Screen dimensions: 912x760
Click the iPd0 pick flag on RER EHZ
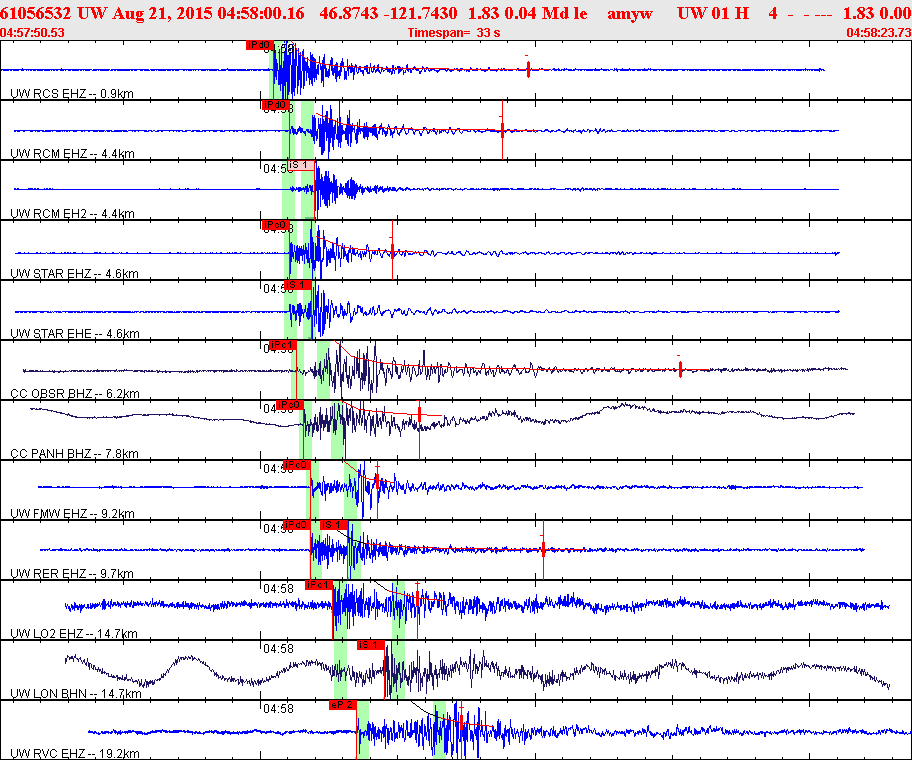click(x=297, y=525)
